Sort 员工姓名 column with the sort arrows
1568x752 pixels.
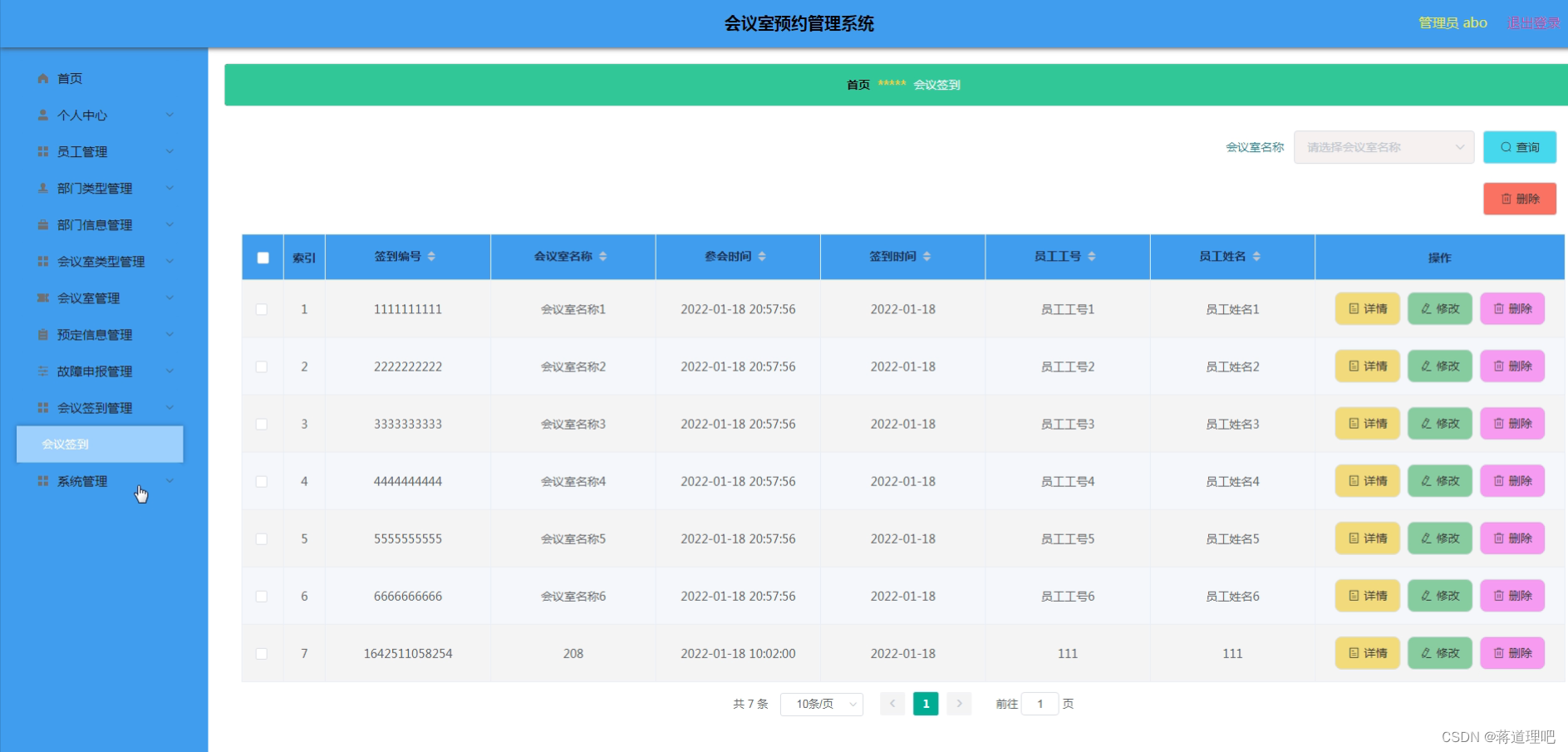point(1256,257)
